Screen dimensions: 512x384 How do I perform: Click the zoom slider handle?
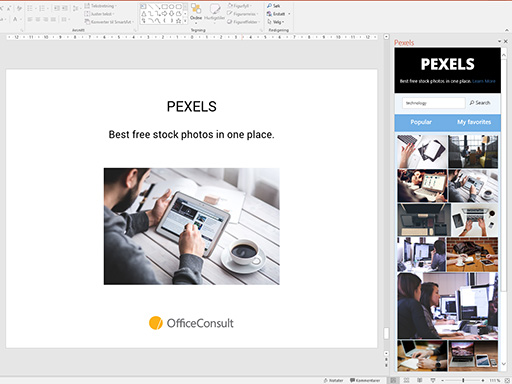[x=463, y=380]
